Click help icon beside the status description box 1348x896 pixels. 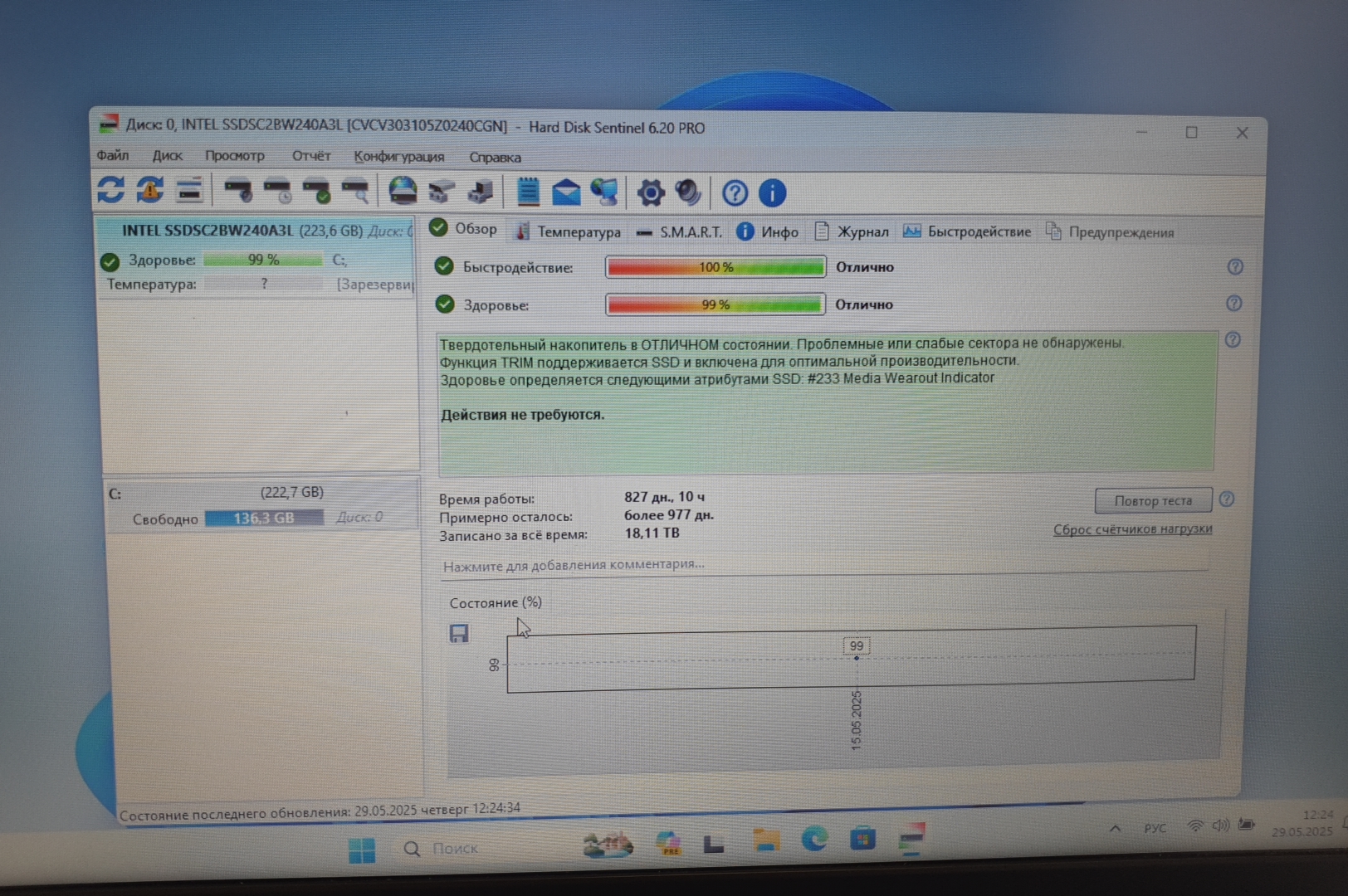pos(1233,340)
